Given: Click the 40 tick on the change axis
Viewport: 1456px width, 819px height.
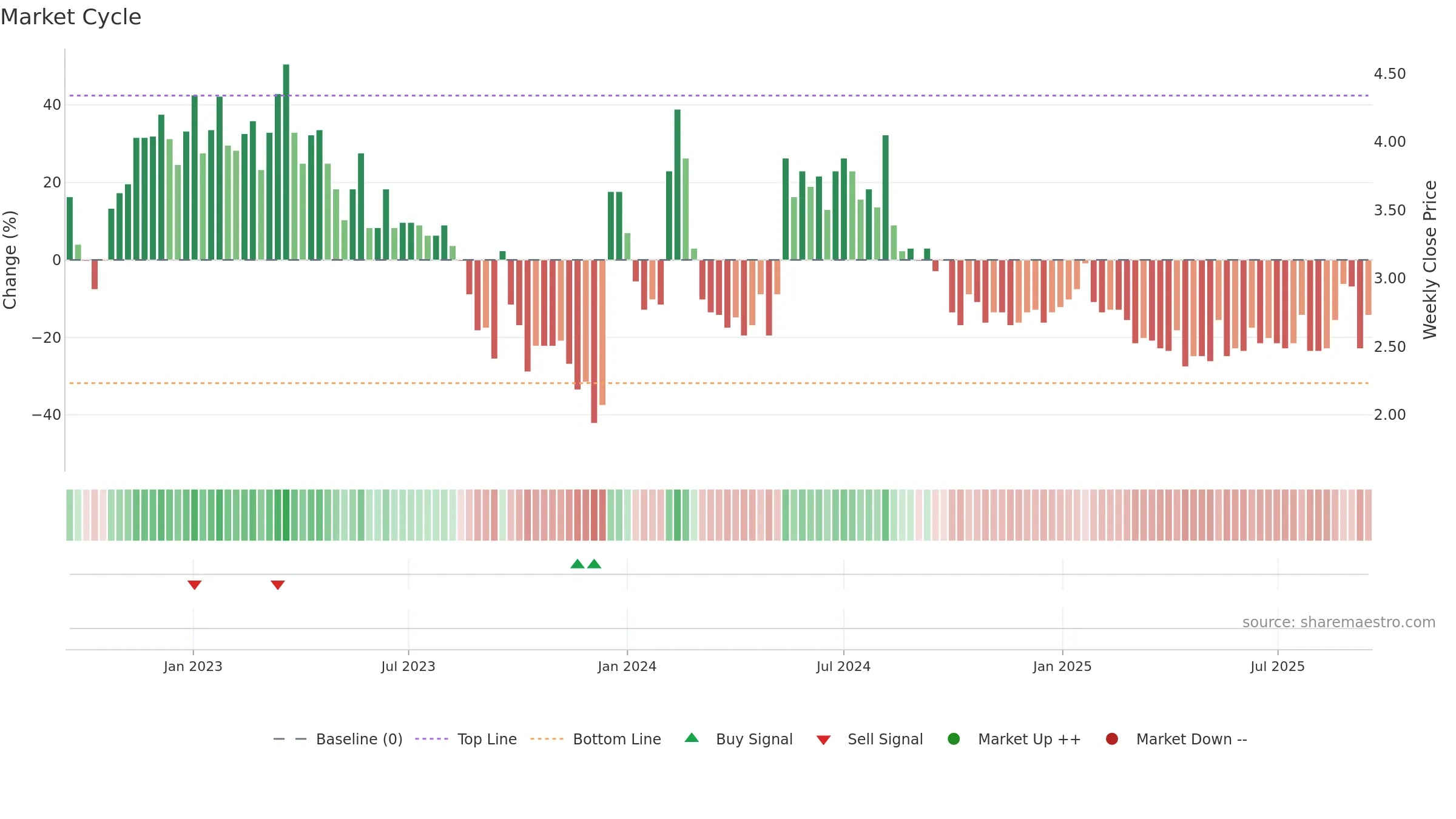Looking at the screenshot, I should tap(52, 105).
